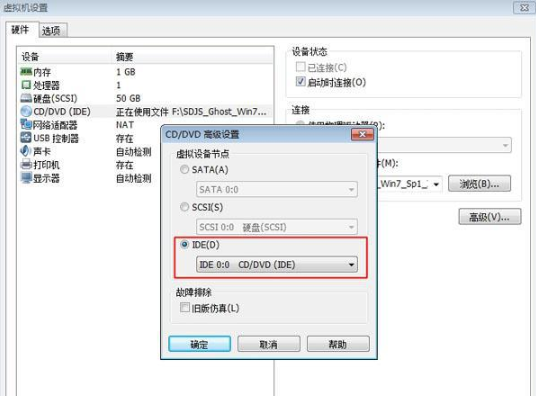The image size is (536, 396).
Task: Select the memory (内存) device icon
Action: point(26,71)
